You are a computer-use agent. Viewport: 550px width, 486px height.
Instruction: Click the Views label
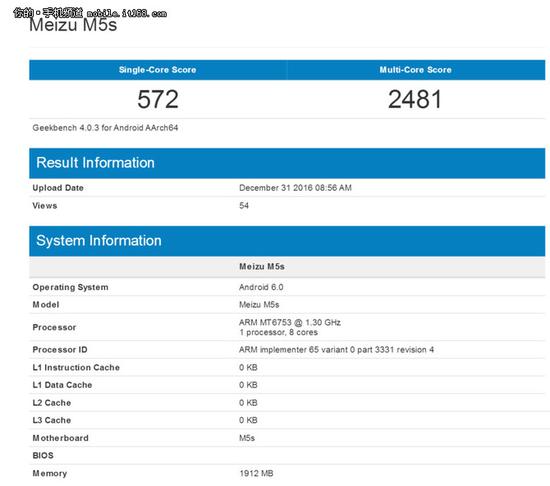point(45,205)
